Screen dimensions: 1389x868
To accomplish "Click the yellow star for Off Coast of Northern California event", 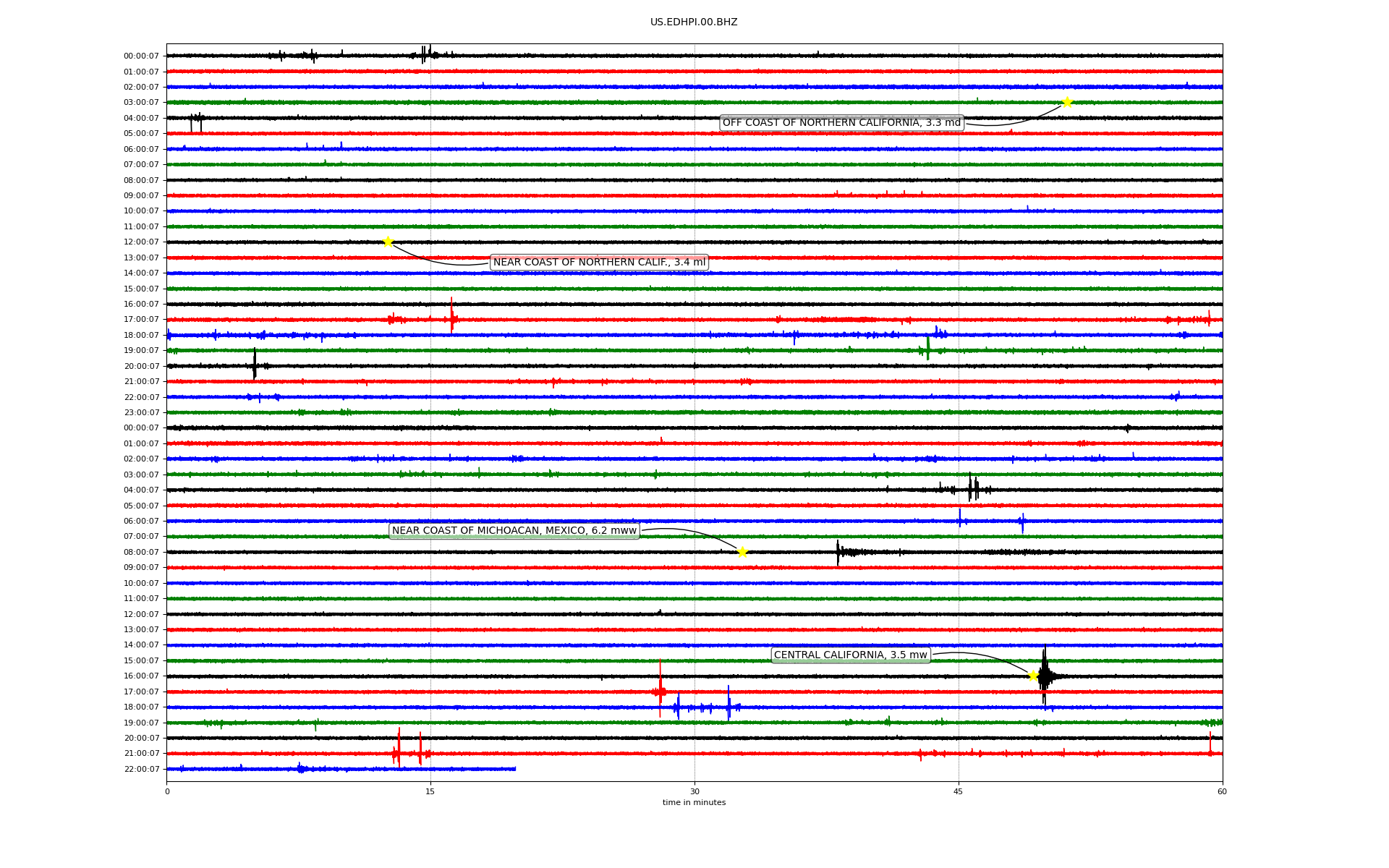I will point(1066,102).
